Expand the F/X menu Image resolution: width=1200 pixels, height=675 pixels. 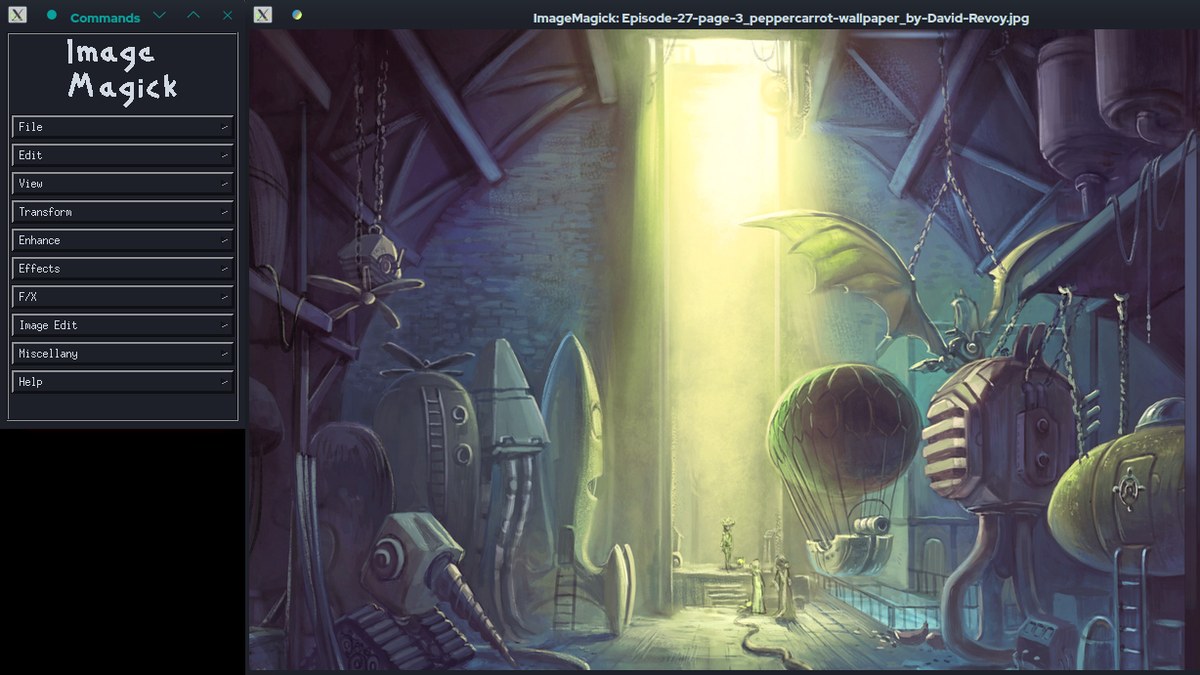(x=123, y=297)
